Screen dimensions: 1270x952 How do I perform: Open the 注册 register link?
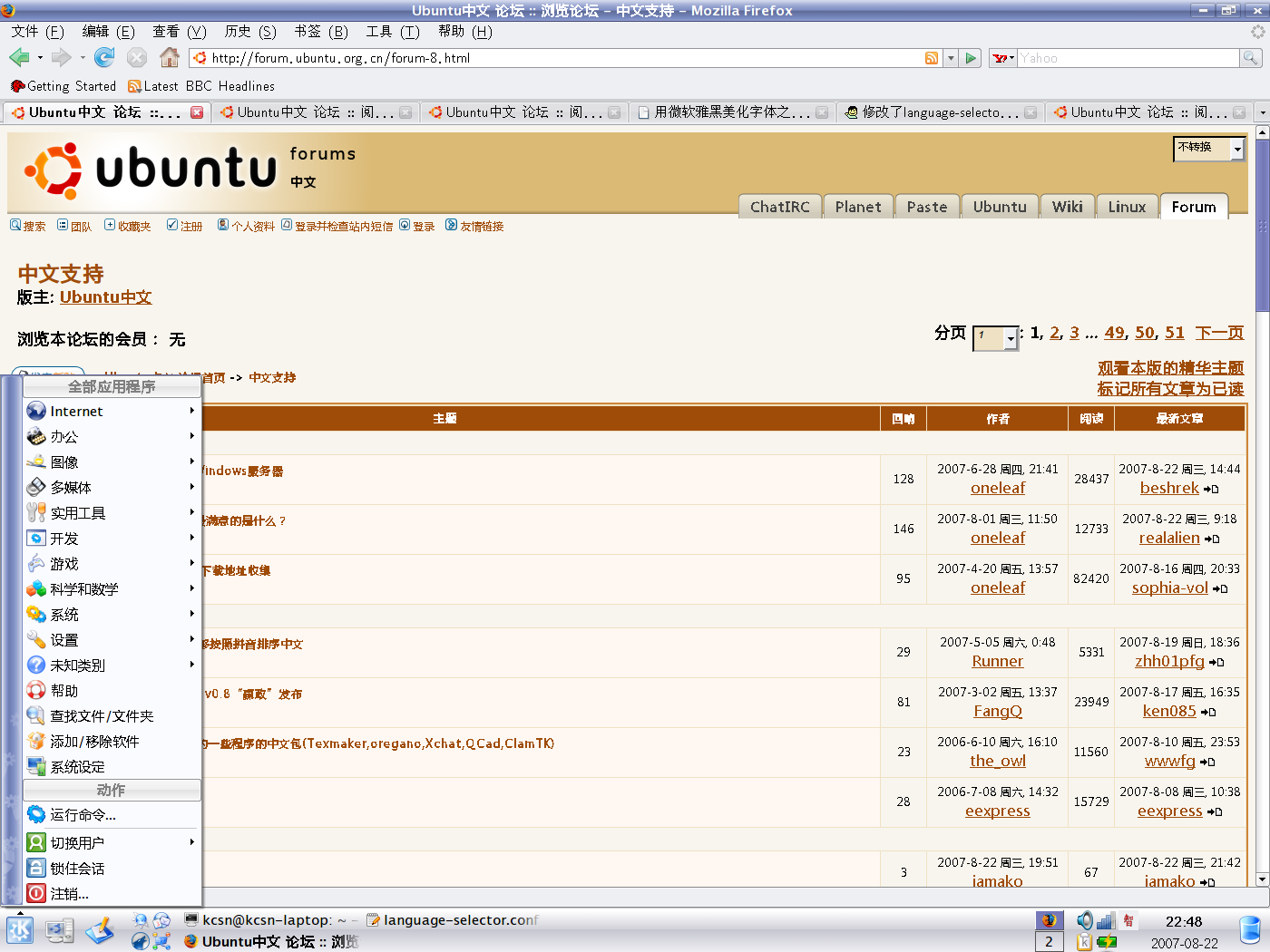(x=185, y=226)
